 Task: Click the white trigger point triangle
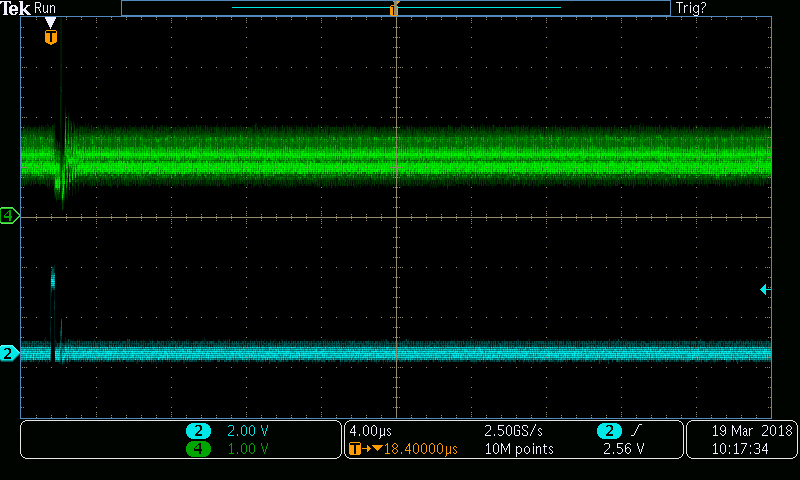[x=50, y=22]
